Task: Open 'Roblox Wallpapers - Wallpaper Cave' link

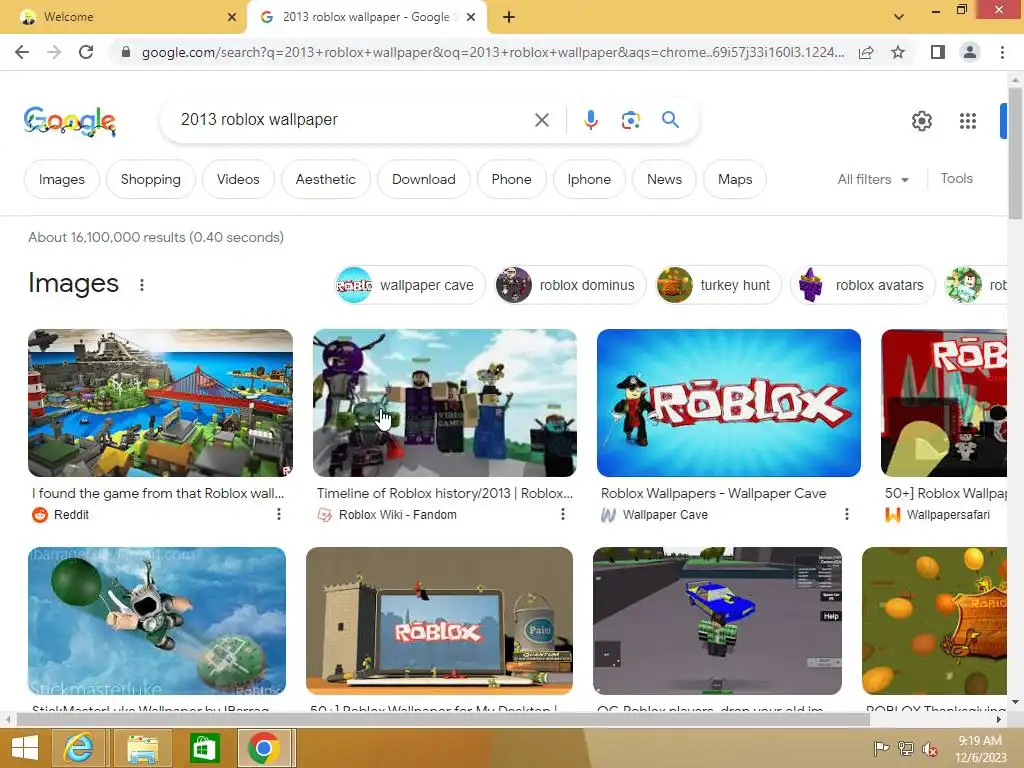Action: (x=713, y=493)
